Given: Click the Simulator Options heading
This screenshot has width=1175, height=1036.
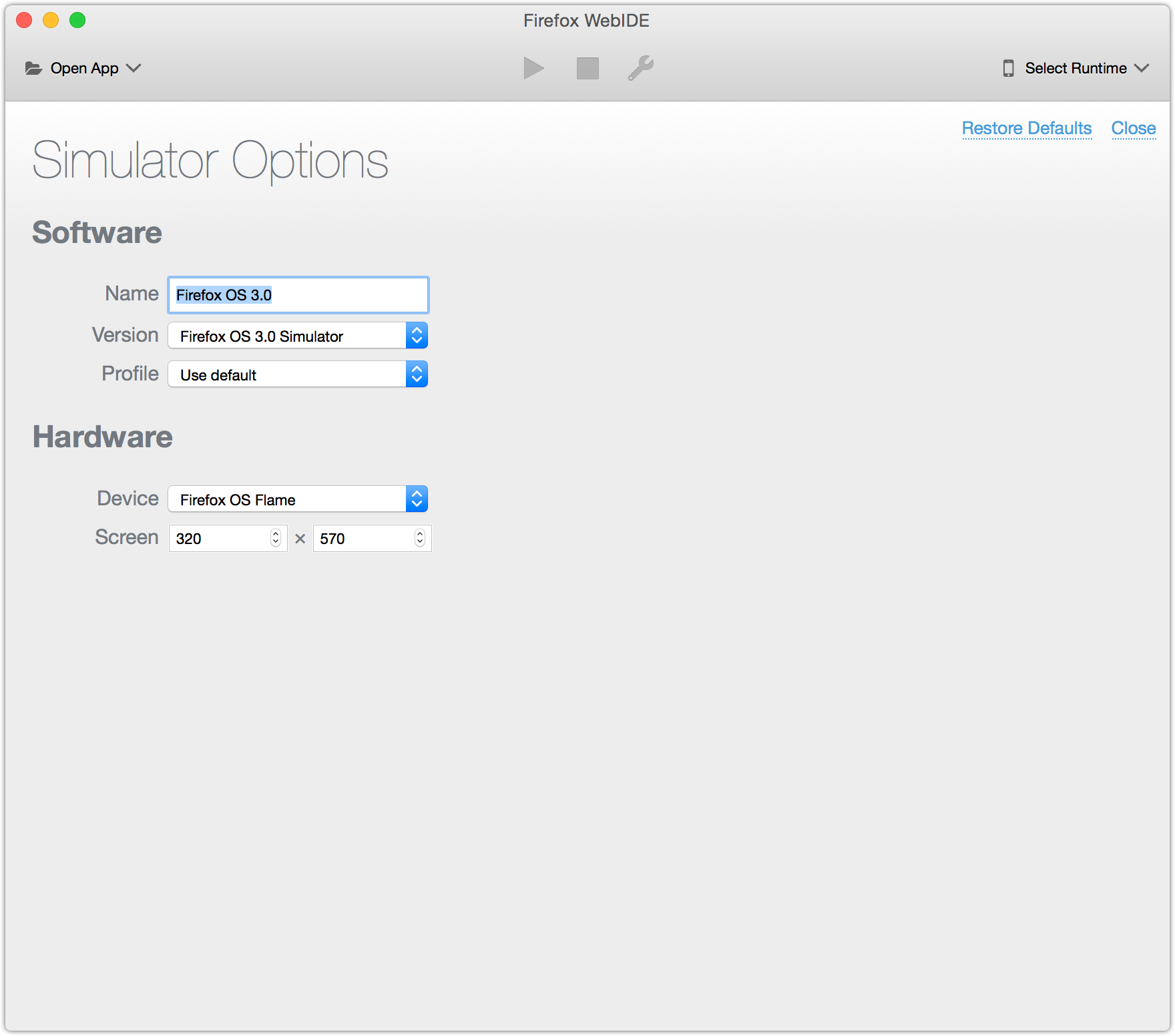Looking at the screenshot, I should click(x=210, y=161).
